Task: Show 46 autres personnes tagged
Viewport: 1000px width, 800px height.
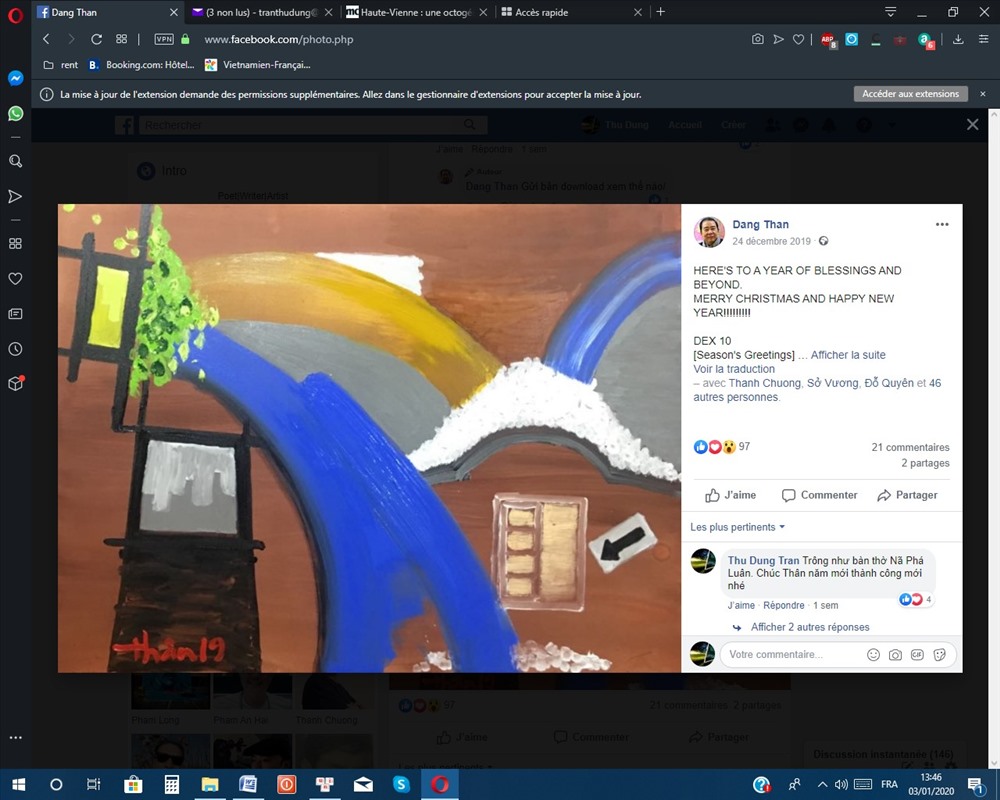Action: click(817, 390)
